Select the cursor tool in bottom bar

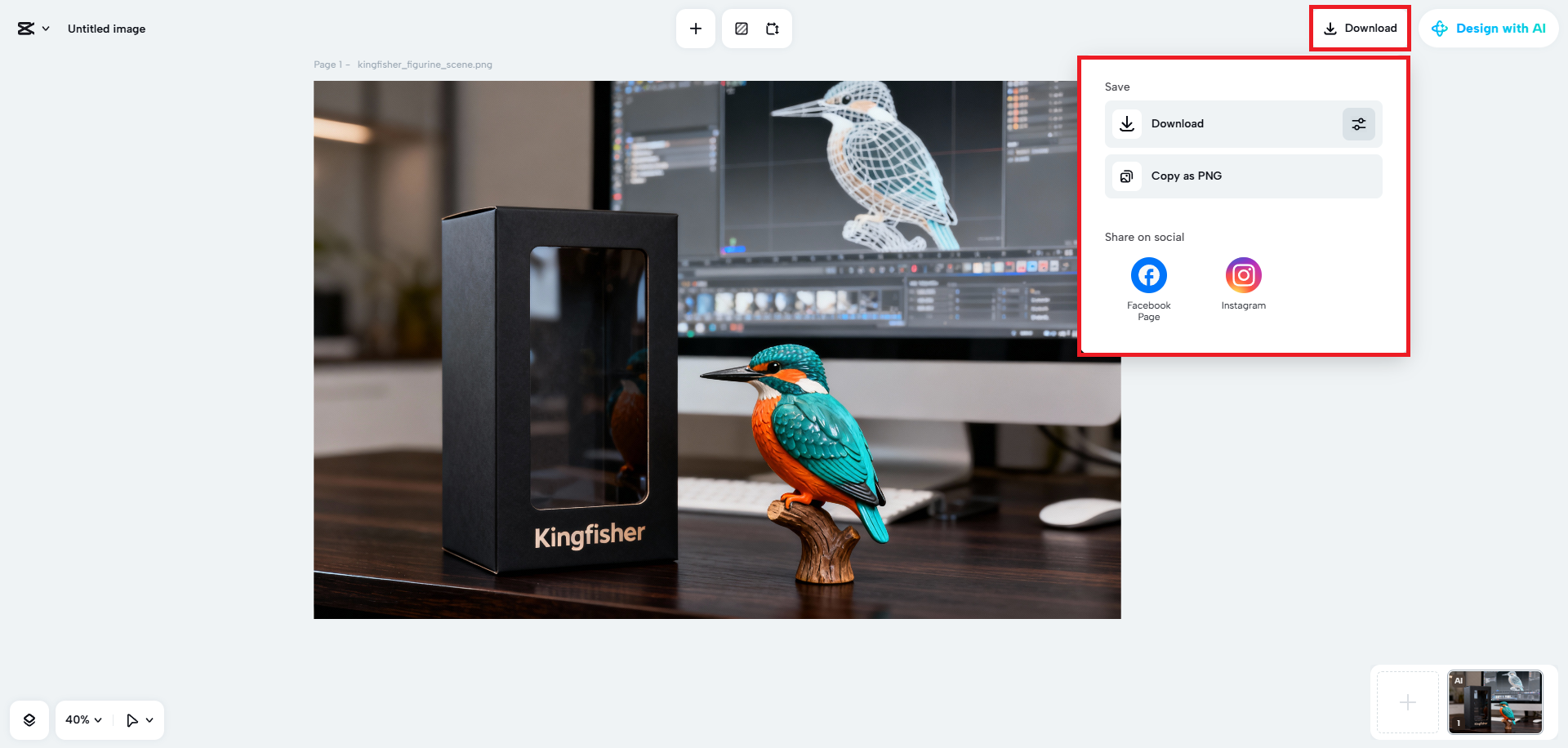(x=133, y=719)
